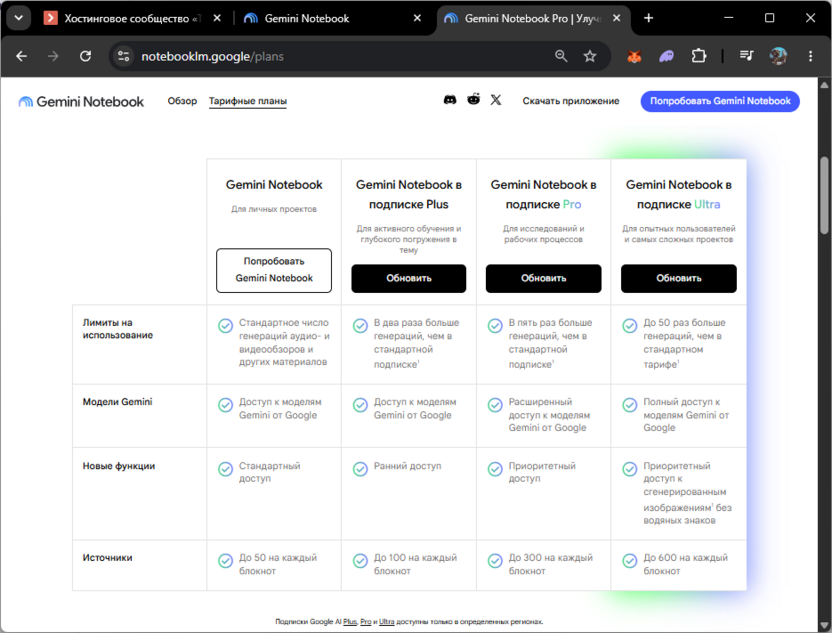Click the Лимиты на использование row label

[x=118, y=329]
